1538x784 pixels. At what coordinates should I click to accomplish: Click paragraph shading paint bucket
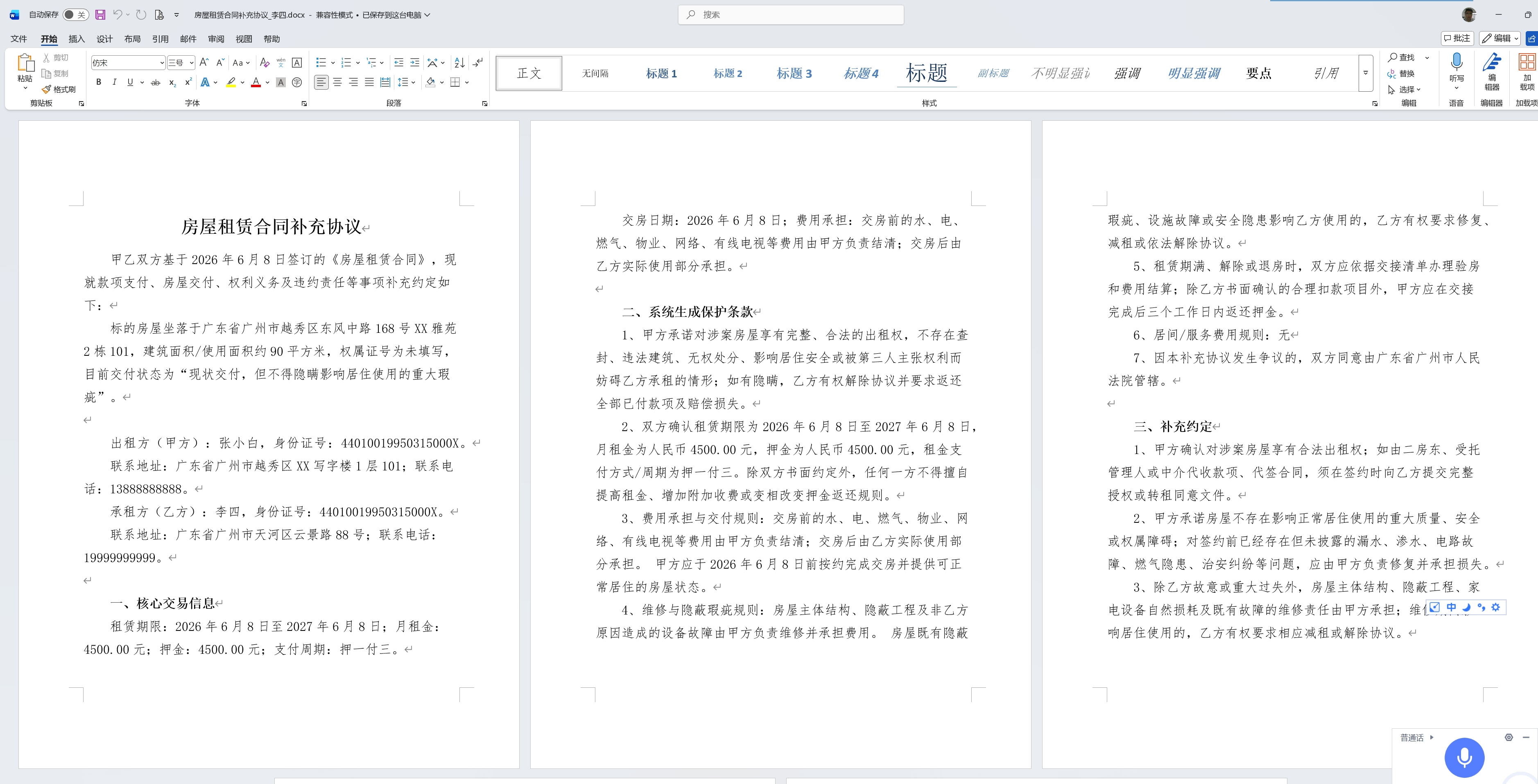pos(430,82)
